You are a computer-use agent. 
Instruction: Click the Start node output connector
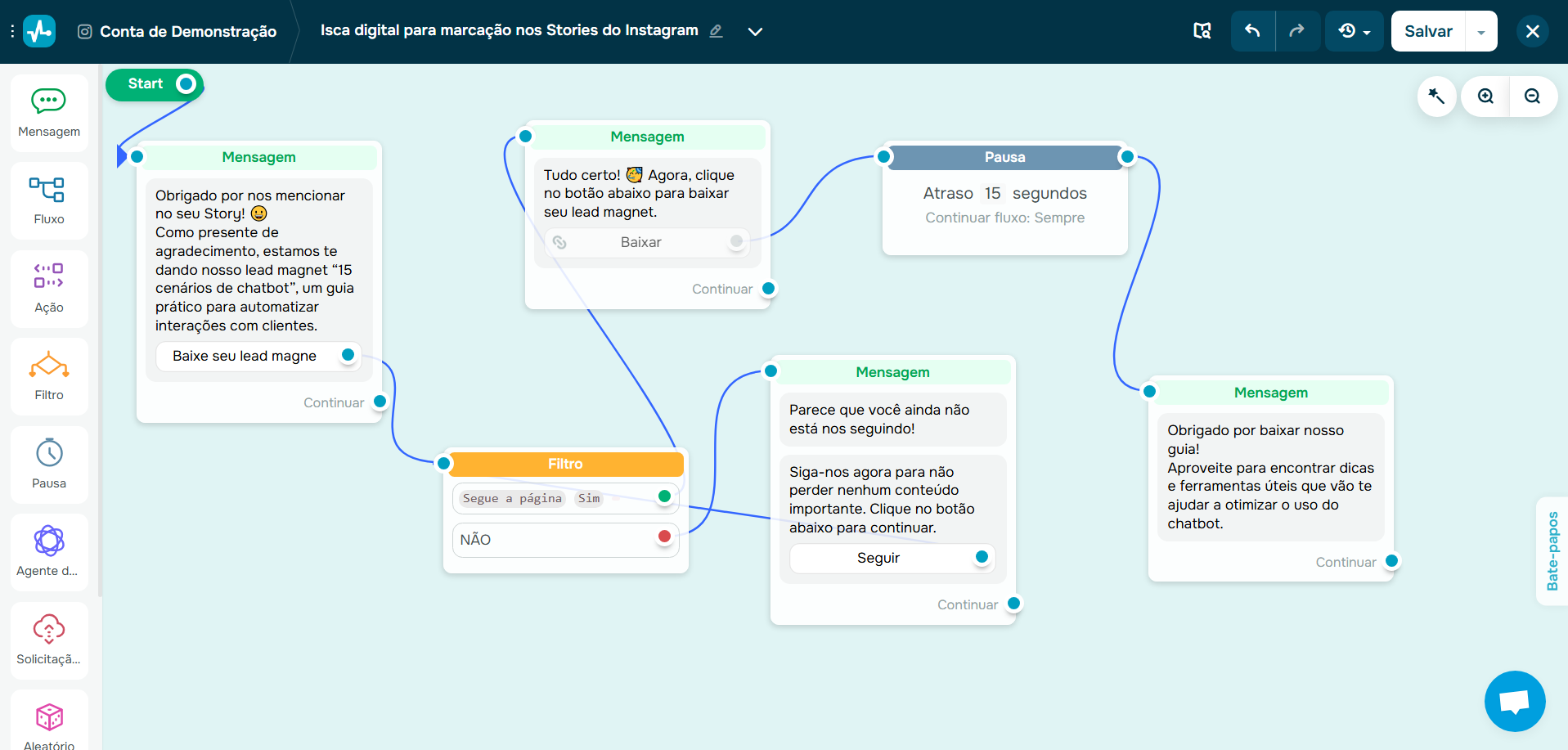click(186, 83)
